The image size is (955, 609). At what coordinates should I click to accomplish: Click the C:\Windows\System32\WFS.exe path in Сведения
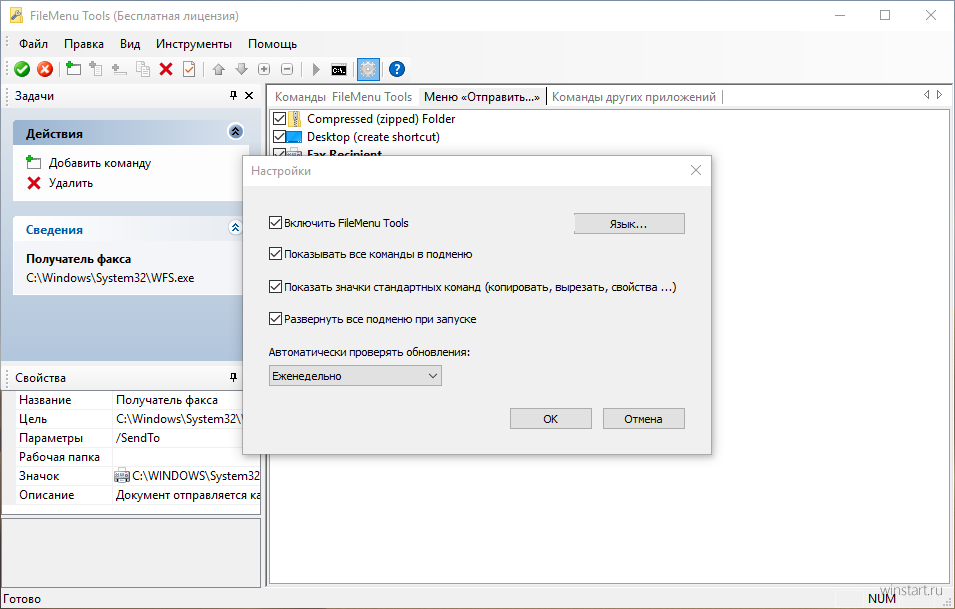click(x=110, y=278)
